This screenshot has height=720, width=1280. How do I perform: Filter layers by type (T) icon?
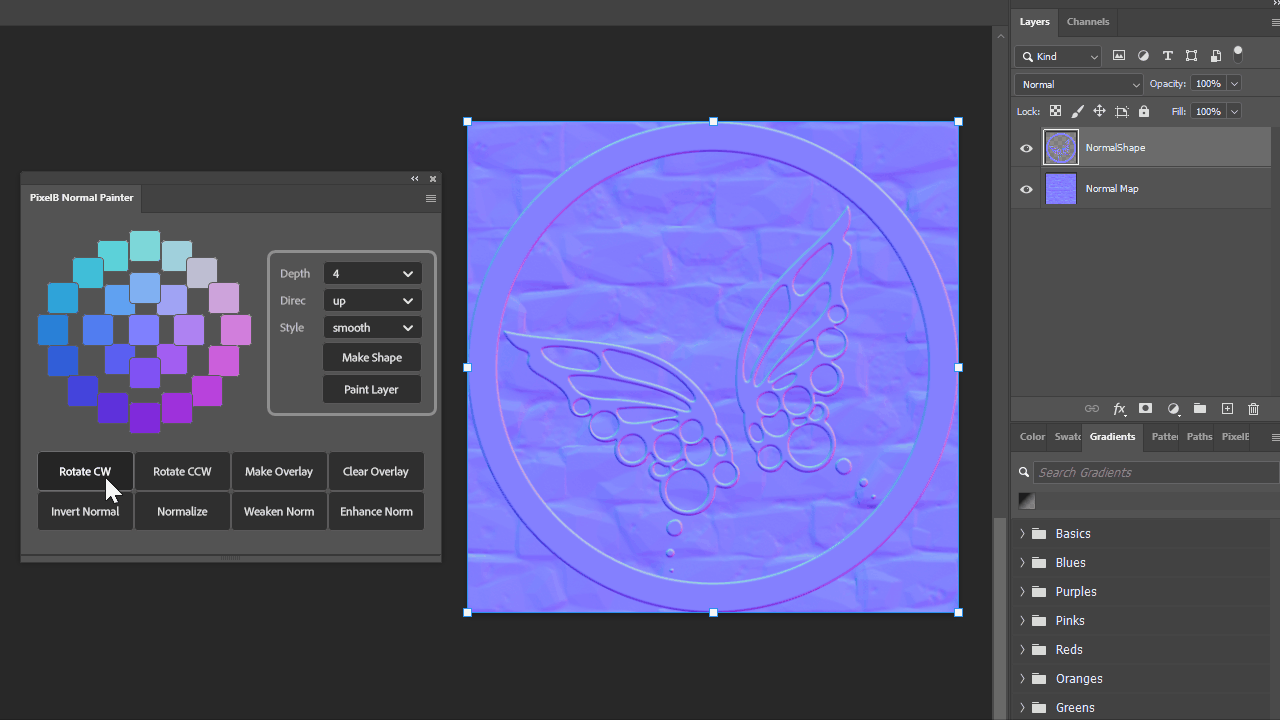[x=1167, y=56]
